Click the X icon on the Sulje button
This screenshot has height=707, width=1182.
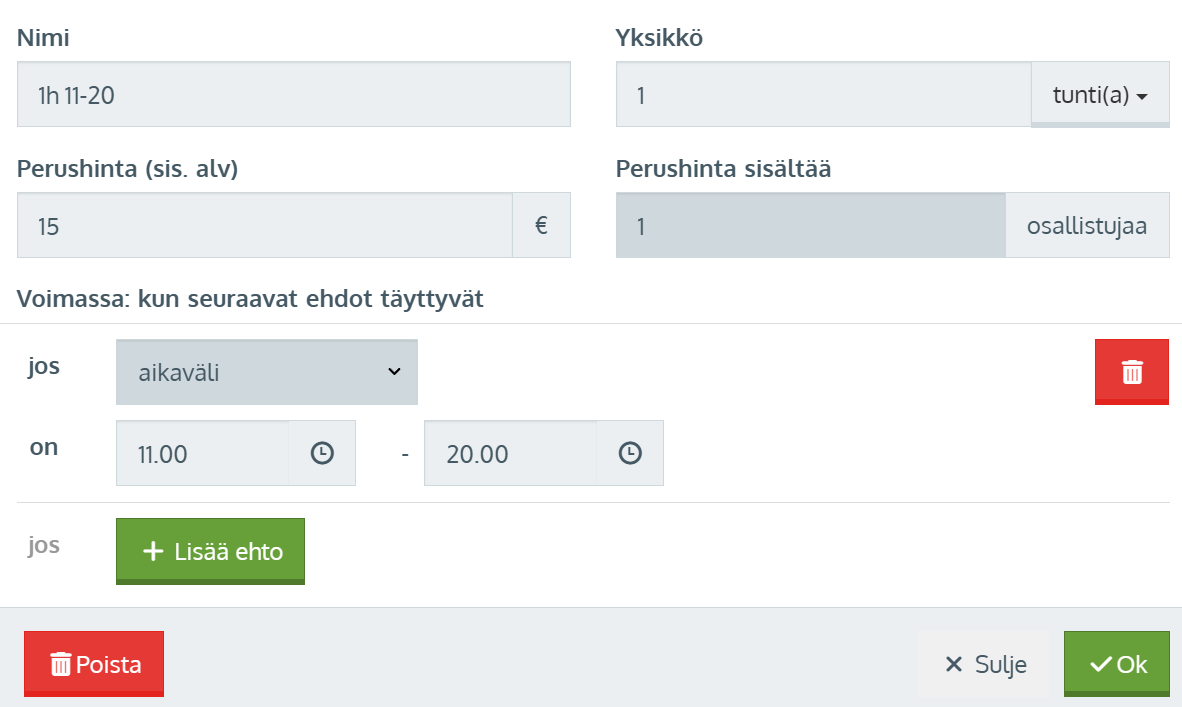[x=954, y=664]
